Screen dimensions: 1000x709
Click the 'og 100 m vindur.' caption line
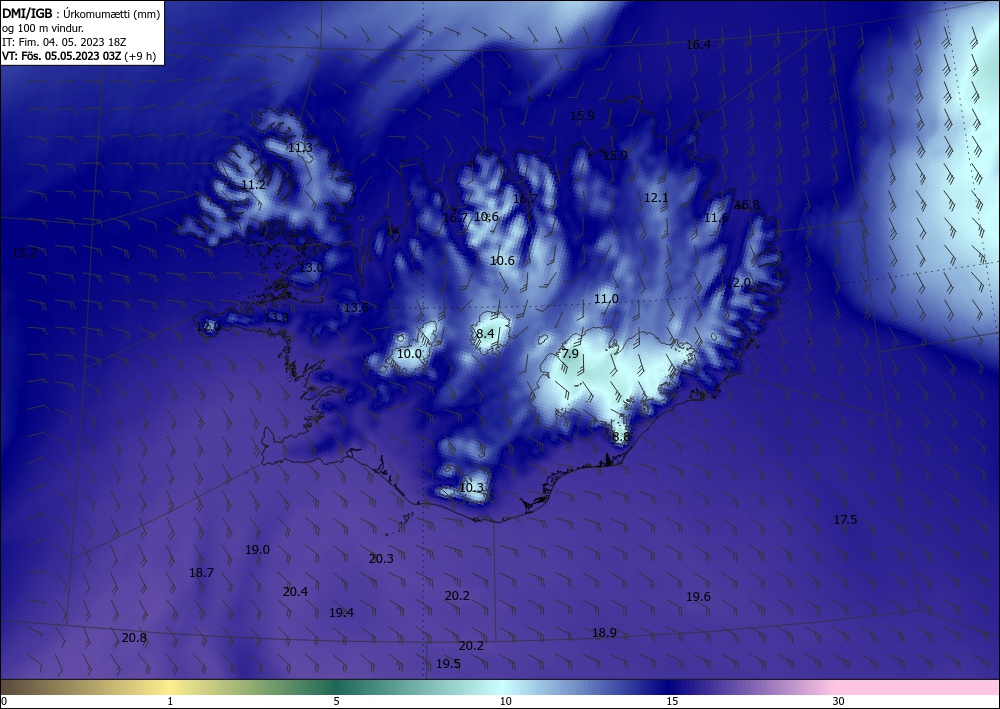(x=43, y=28)
